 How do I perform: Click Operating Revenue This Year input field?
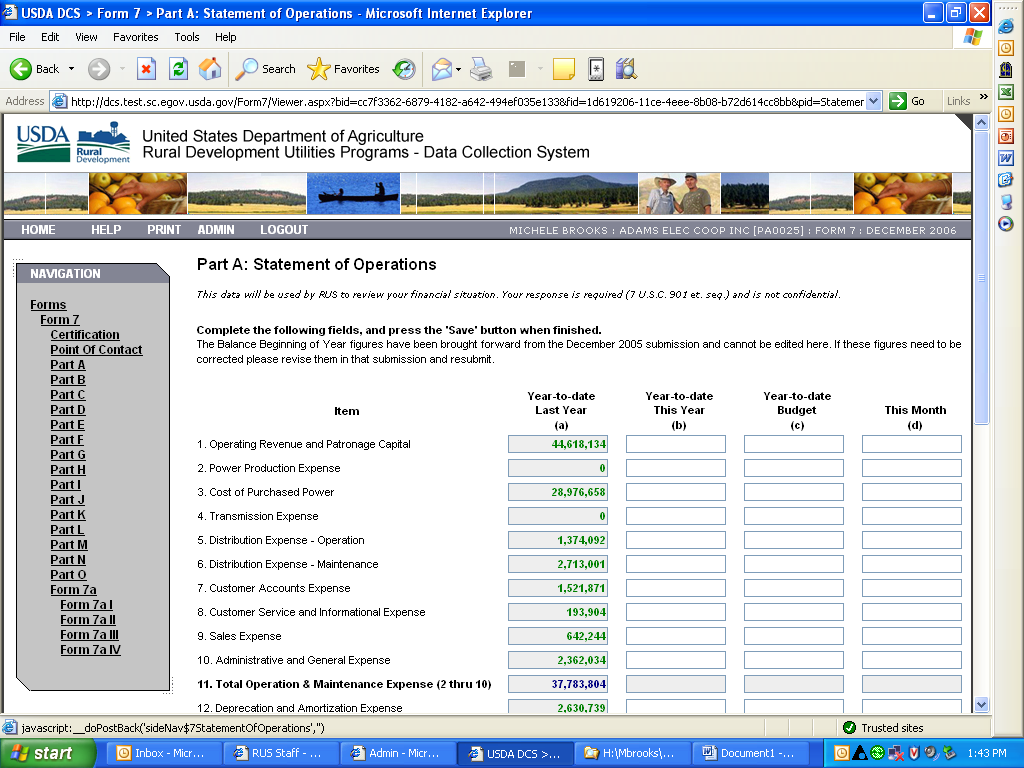pyautogui.click(x=675, y=444)
